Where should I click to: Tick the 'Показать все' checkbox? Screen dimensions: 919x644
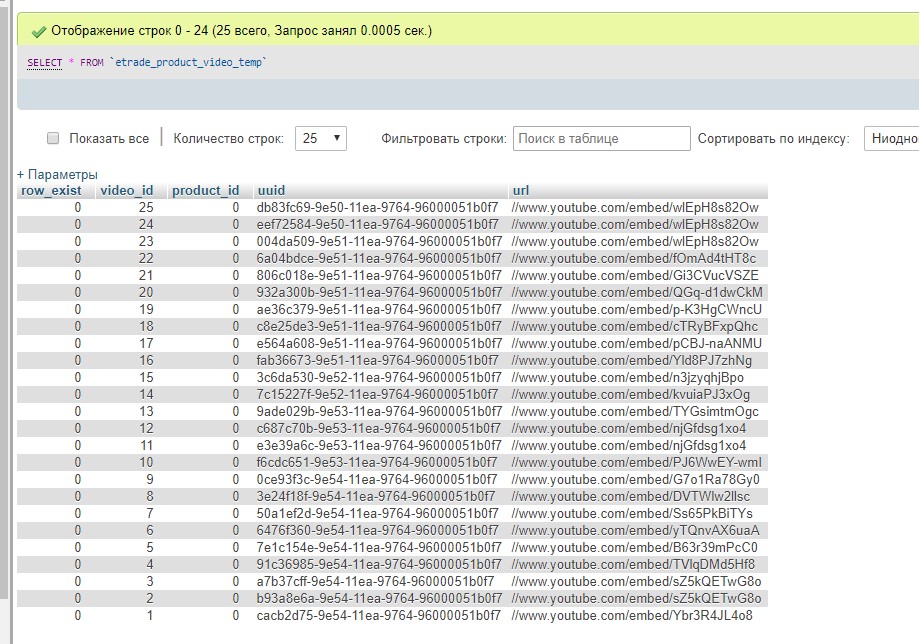coord(53,138)
